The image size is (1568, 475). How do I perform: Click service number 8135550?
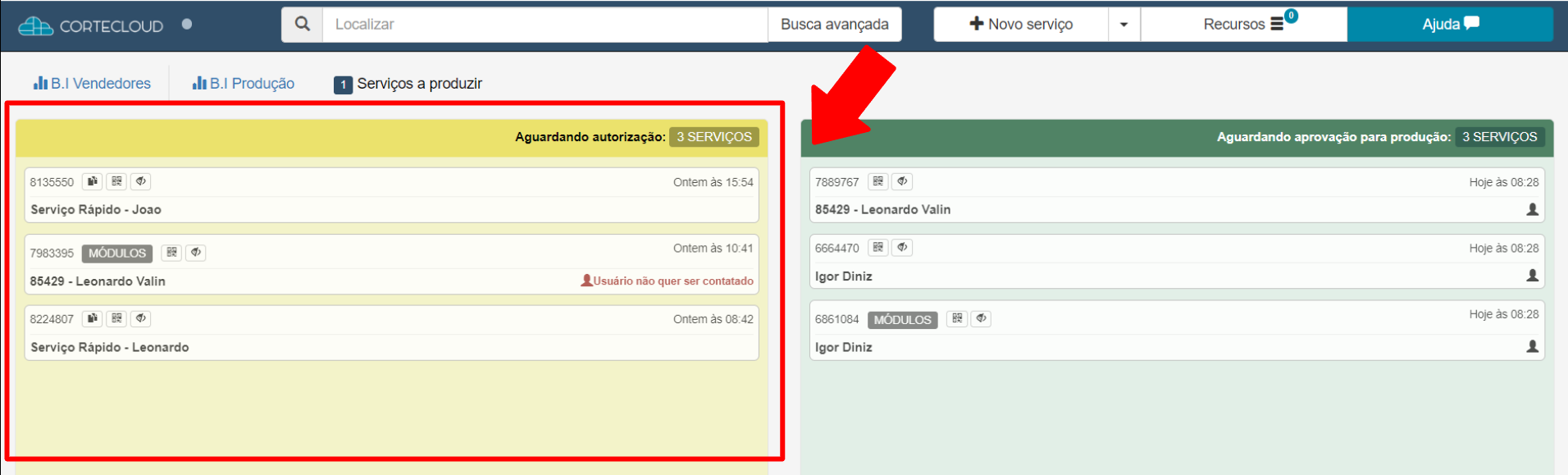click(x=52, y=182)
